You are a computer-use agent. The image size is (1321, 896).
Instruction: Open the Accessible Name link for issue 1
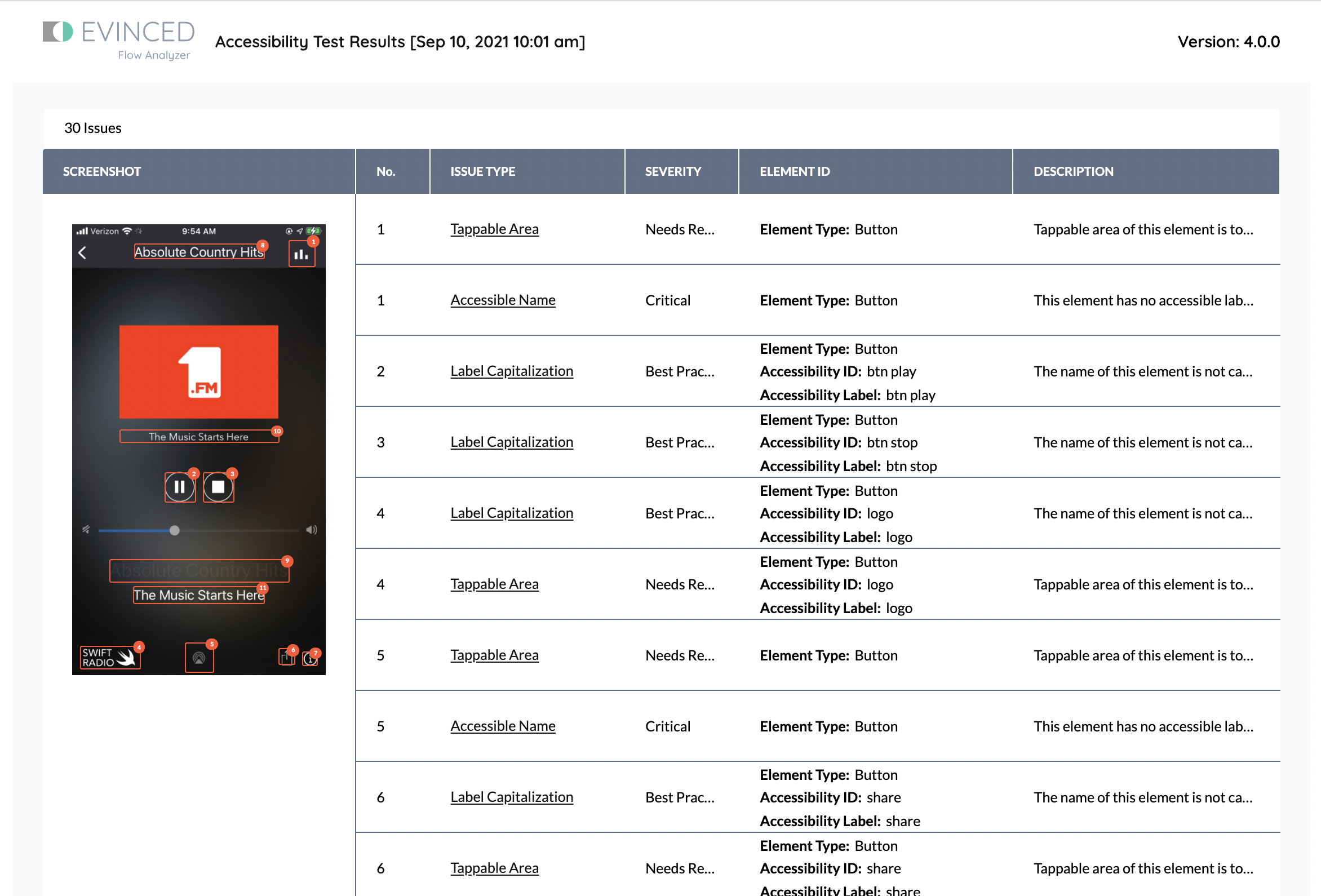pyautogui.click(x=503, y=300)
